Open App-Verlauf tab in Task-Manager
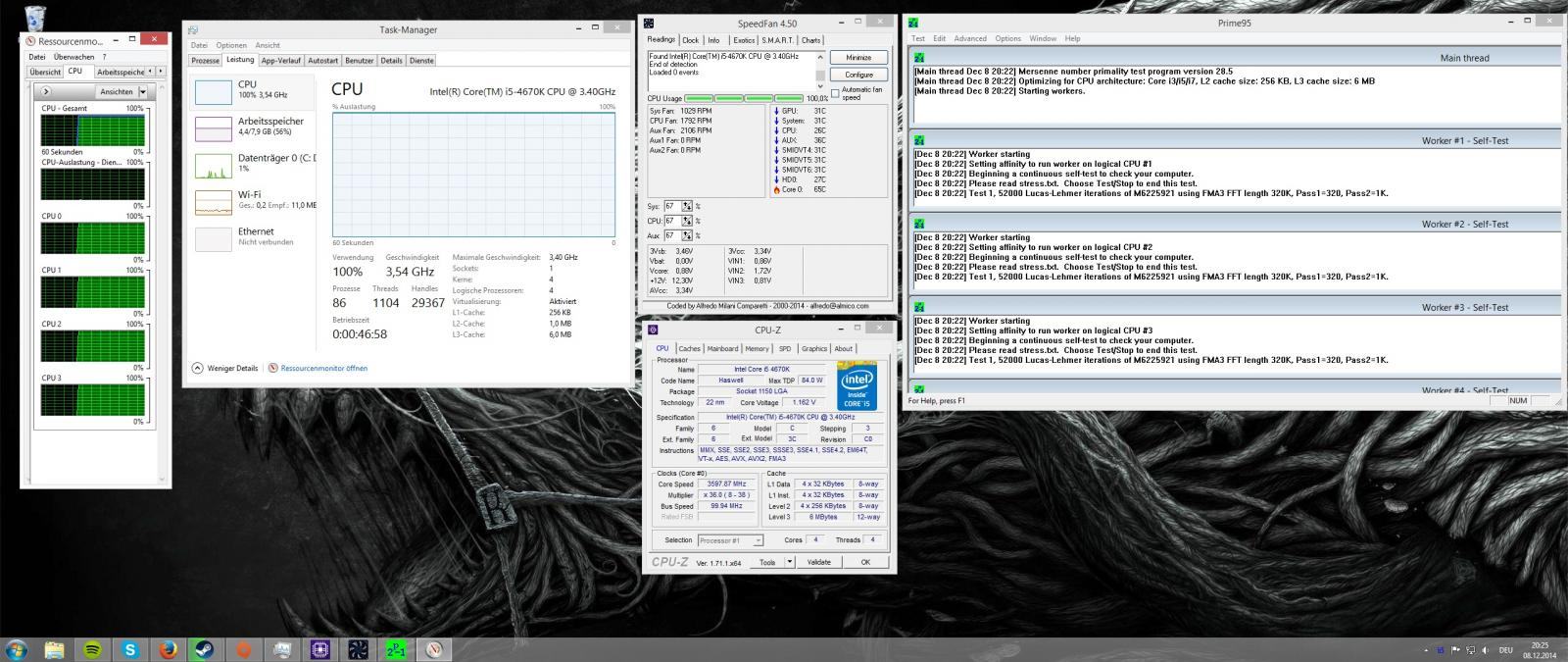The width and height of the screenshot is (1568, 662). [x=281, y=61]
